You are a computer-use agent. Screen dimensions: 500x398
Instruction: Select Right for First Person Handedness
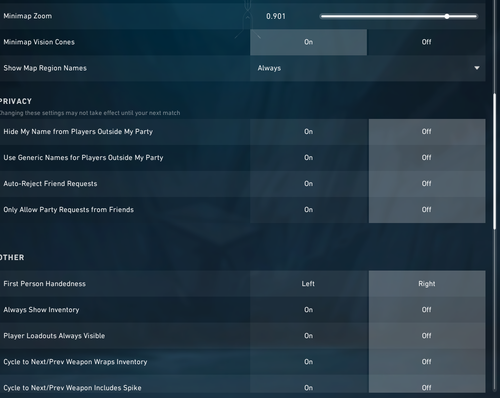coord(427,284)
